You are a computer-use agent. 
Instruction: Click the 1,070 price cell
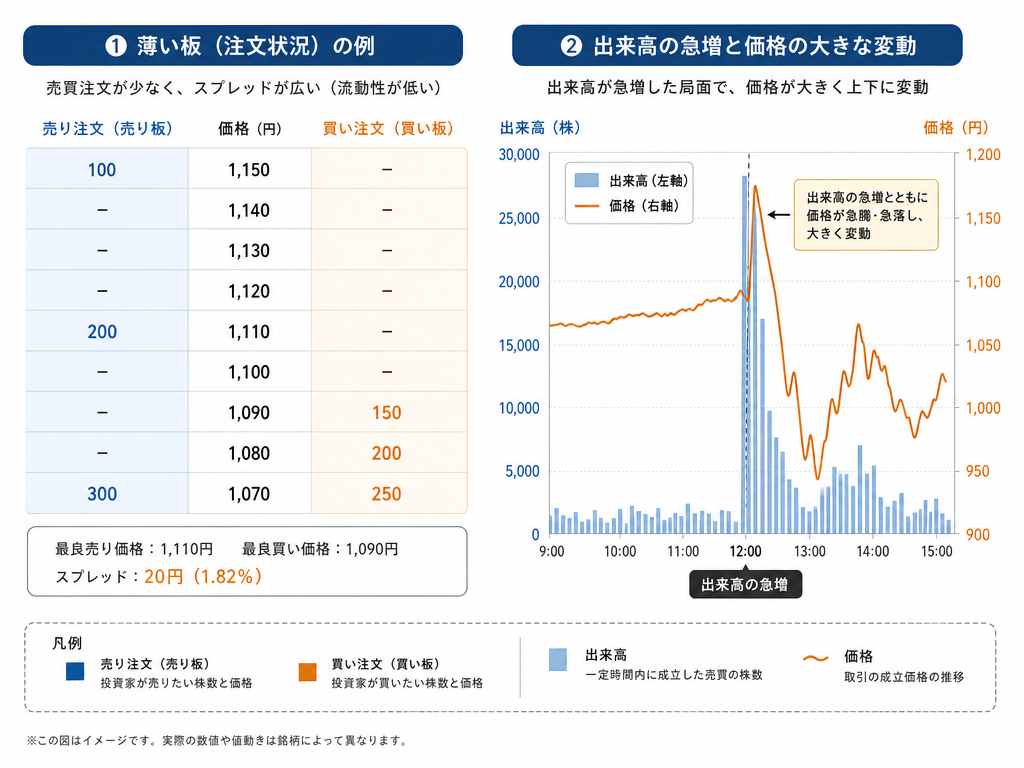coord(249,494)
